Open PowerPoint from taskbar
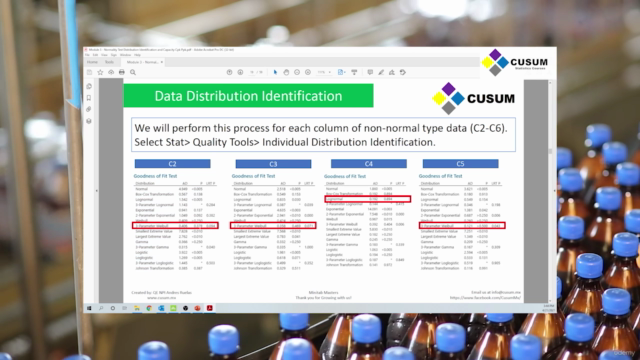Viewport: 640px width, 360px height. (x=198, y=308)
